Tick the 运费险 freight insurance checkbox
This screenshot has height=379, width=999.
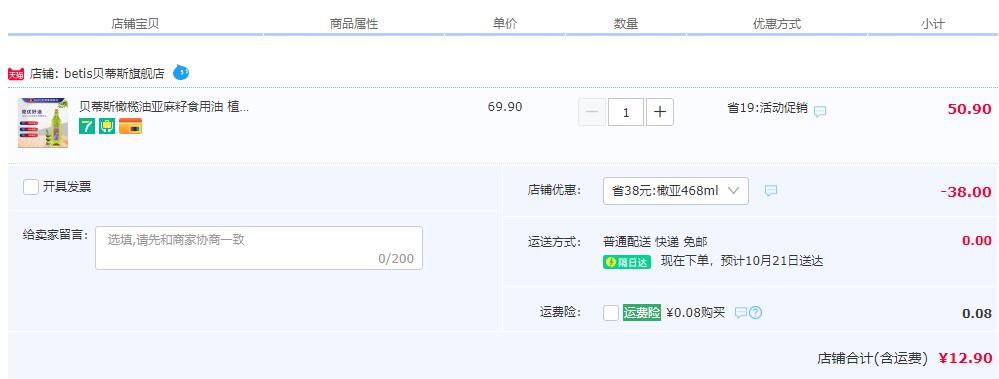coord(610,313)
